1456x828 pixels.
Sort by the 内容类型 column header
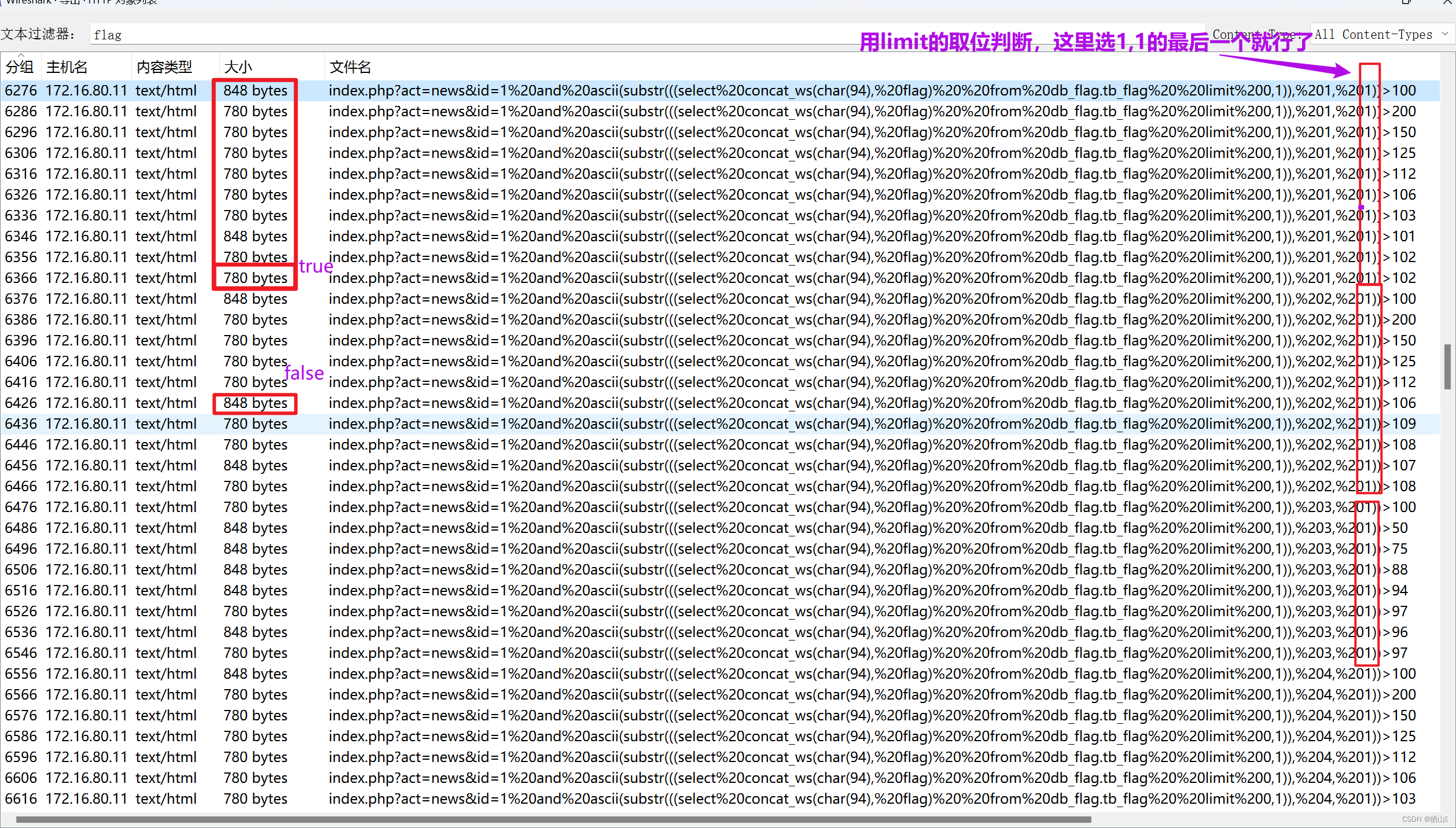tap(176, 67)
